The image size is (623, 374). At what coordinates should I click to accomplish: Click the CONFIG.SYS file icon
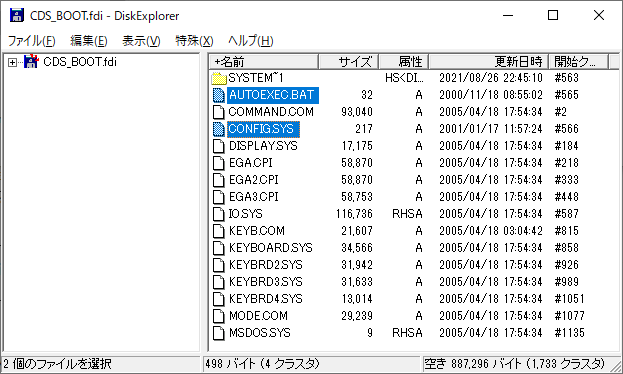click(219, 129)
